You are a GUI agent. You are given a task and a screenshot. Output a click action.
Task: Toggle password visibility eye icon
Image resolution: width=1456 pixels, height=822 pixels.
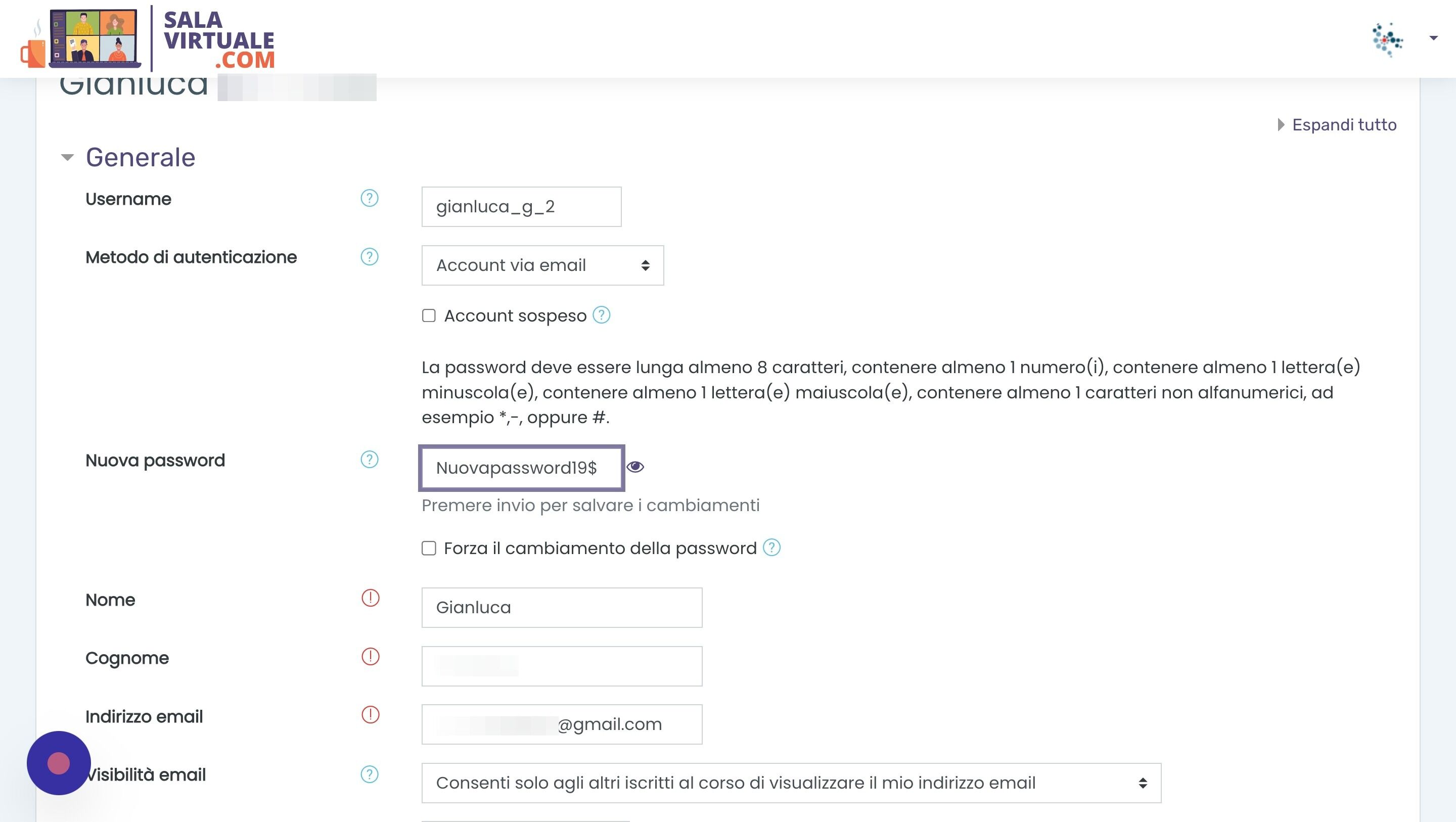[x=635, y=467]
